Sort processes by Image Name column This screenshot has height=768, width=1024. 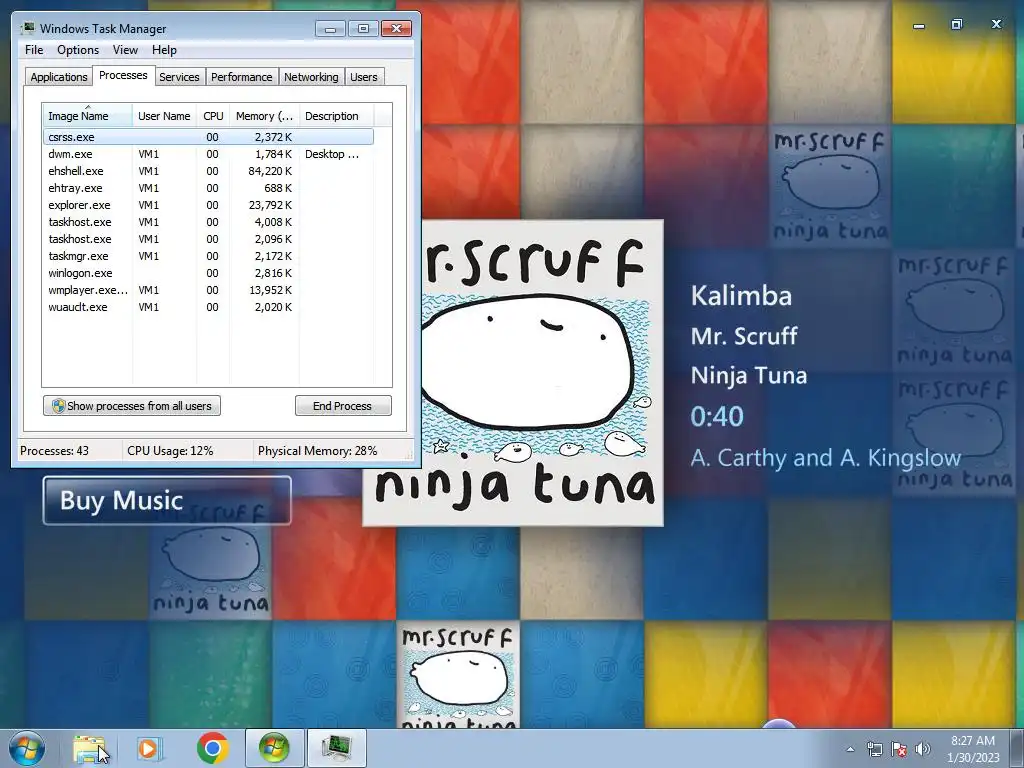click(x=87, y=116)
